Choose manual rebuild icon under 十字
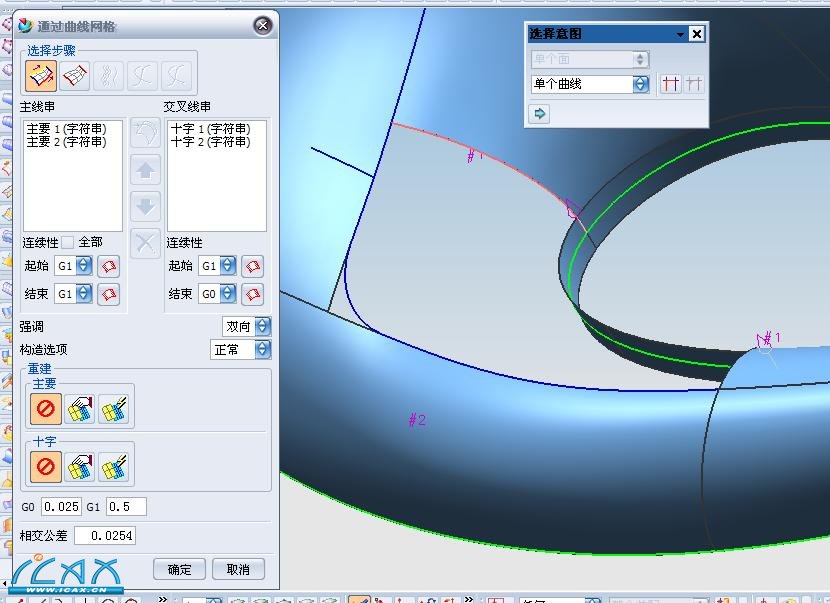 coord(80,466)
